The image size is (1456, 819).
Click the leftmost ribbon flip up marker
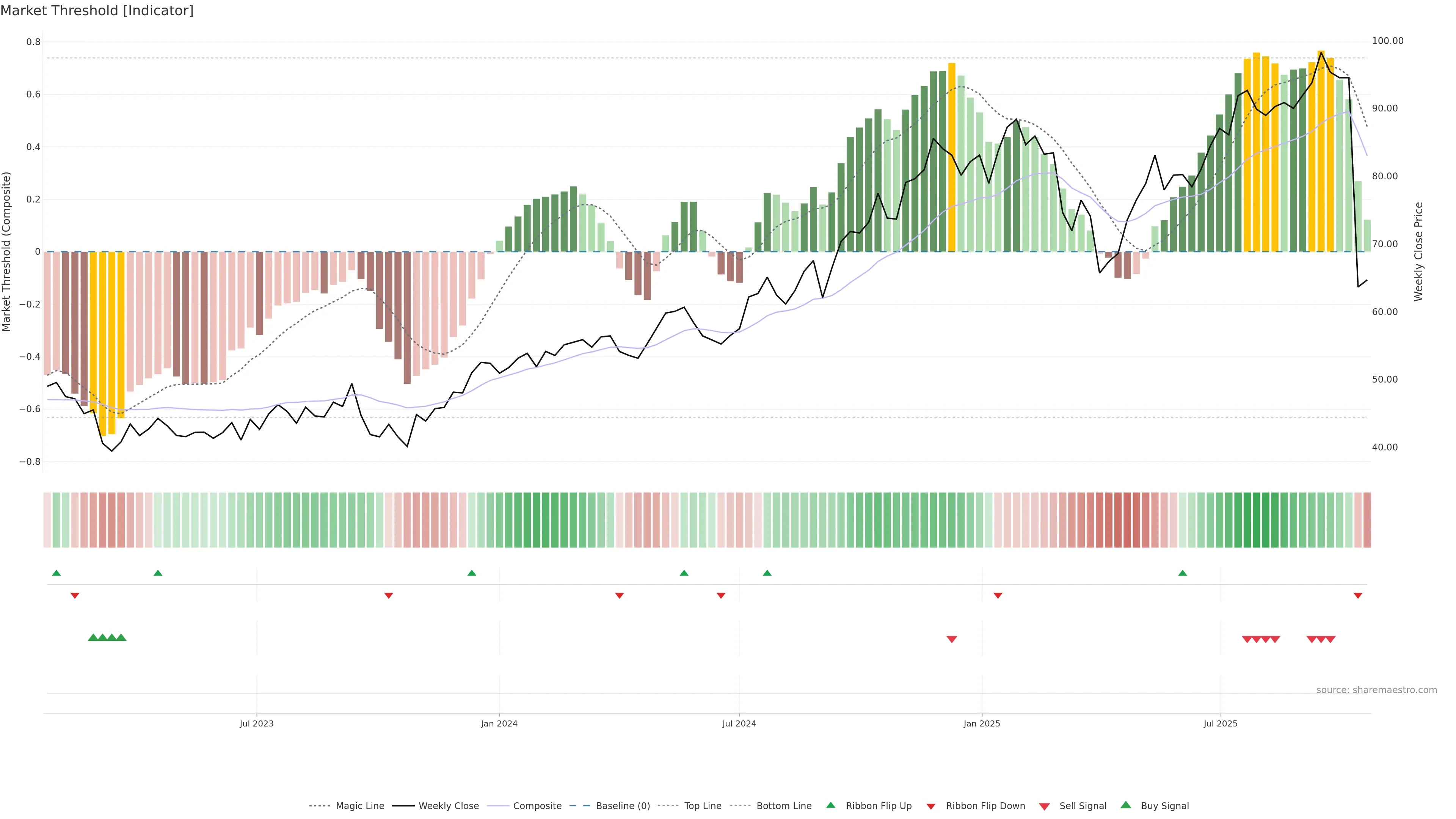tap(56, 573)
